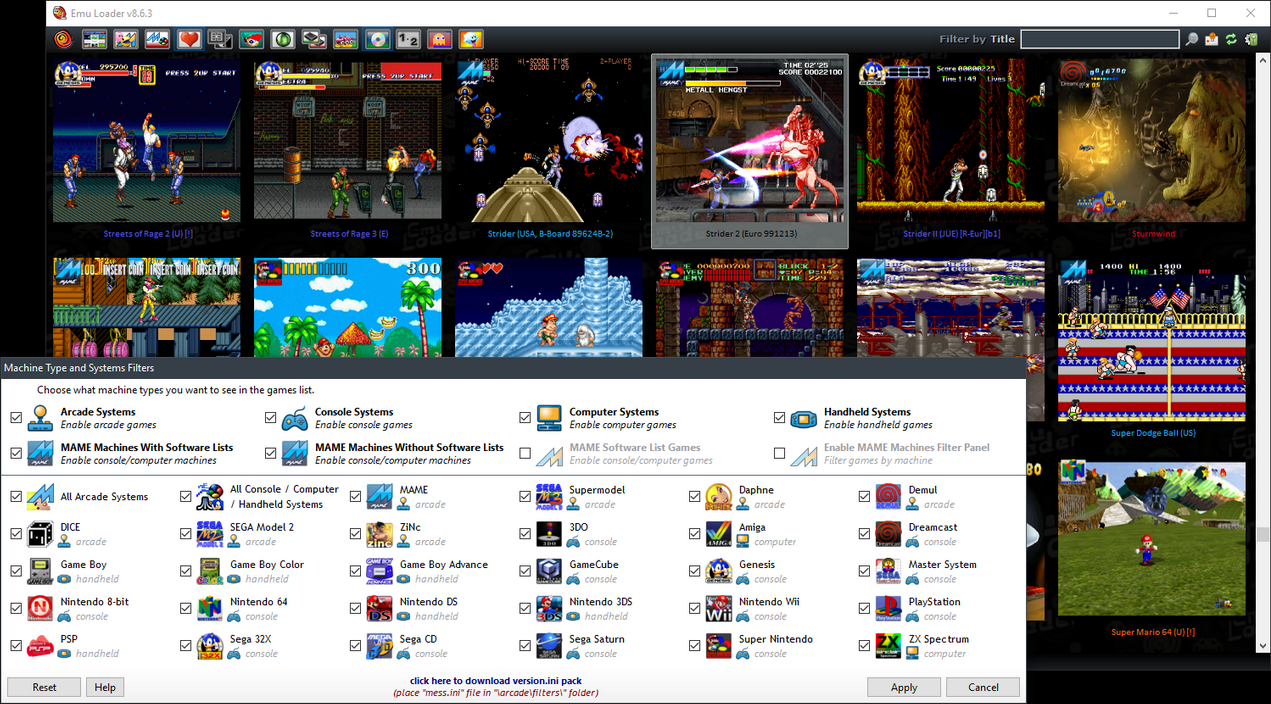Click the Daphne system icon
The width and height of the screenshot is (1271, 704).
pos(719,497)
